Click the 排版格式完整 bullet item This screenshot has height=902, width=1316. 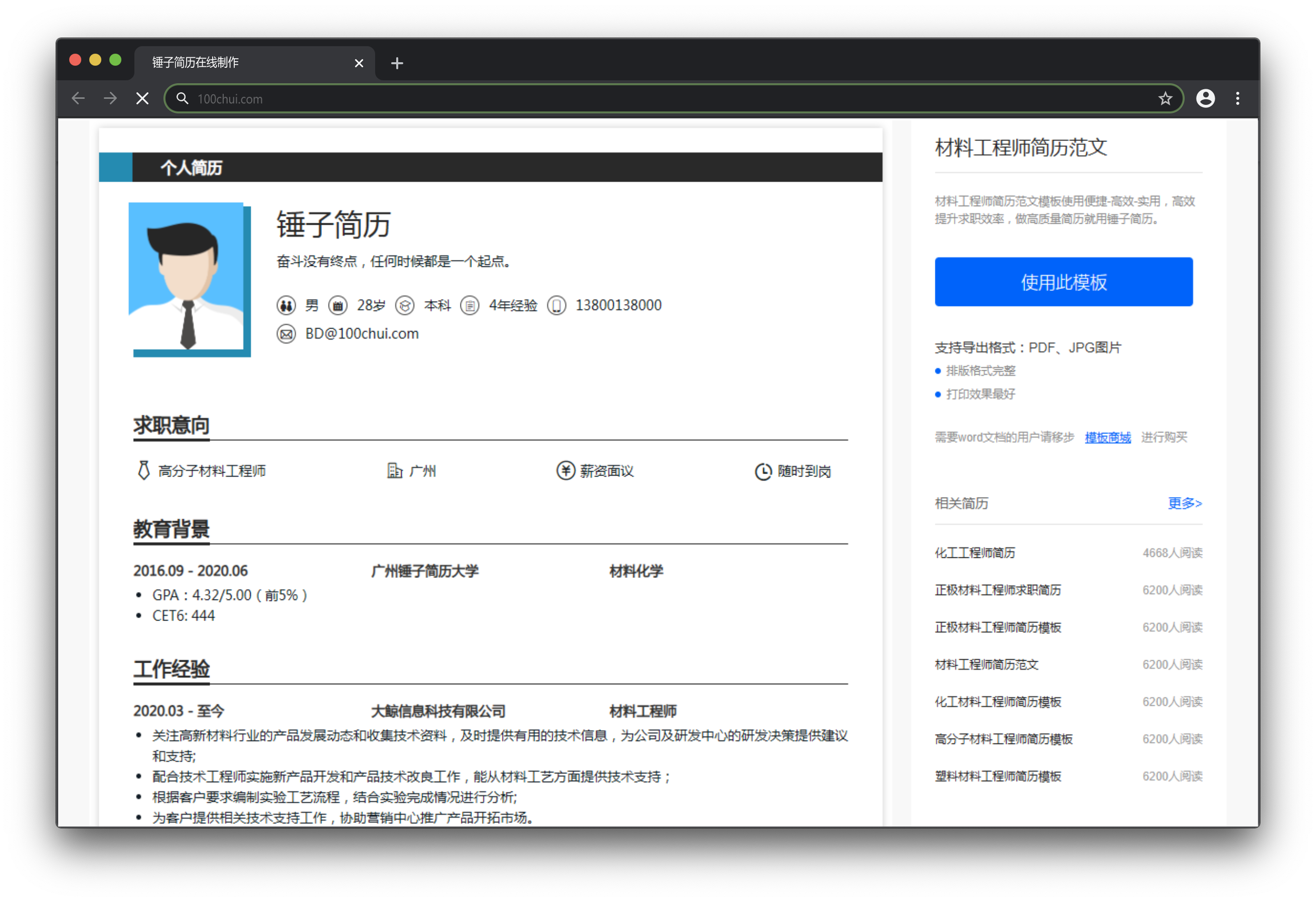[980, 371]
